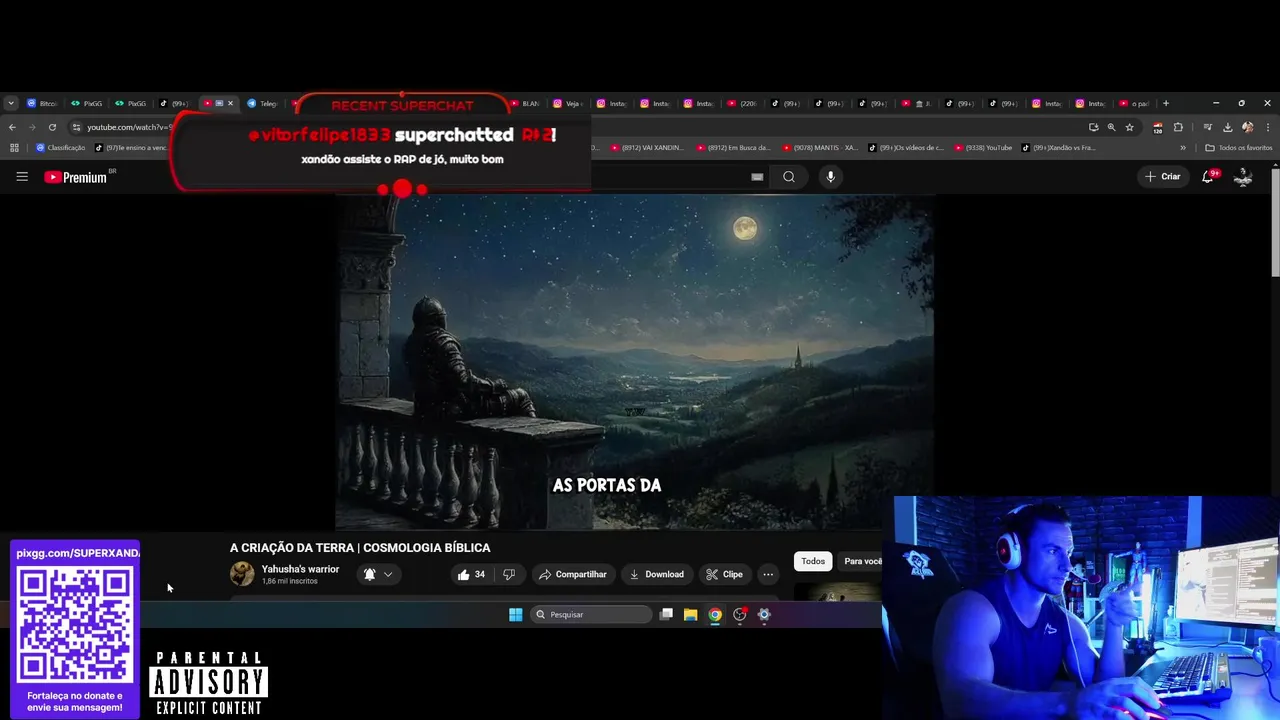Image resolution: width=1280 pixels, height=720 pixels.
Task: Open the on-screen keyboard icon in search
Action: [x=757, y=177]
